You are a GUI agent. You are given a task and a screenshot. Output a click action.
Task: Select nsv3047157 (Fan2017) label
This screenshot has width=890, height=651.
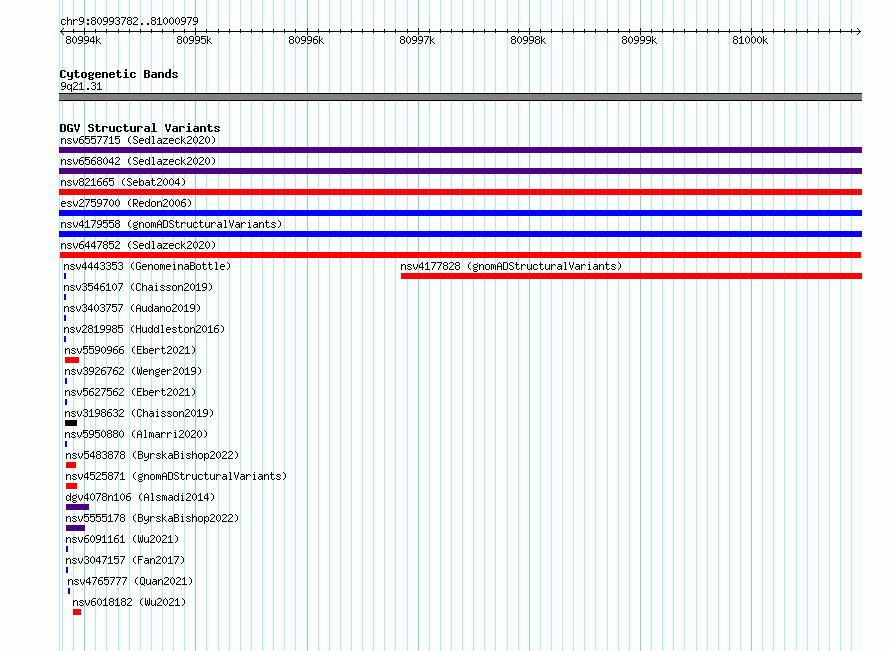coord(125,560)
